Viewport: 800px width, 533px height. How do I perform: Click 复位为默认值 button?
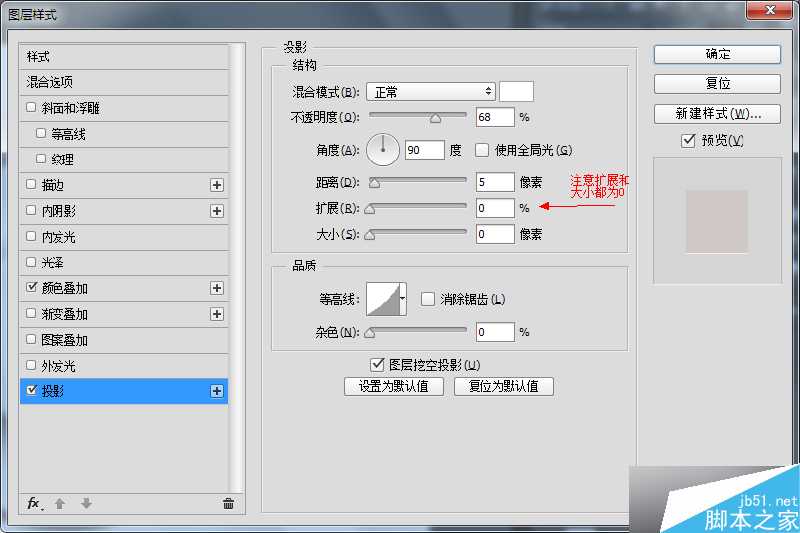click(504, 386)
